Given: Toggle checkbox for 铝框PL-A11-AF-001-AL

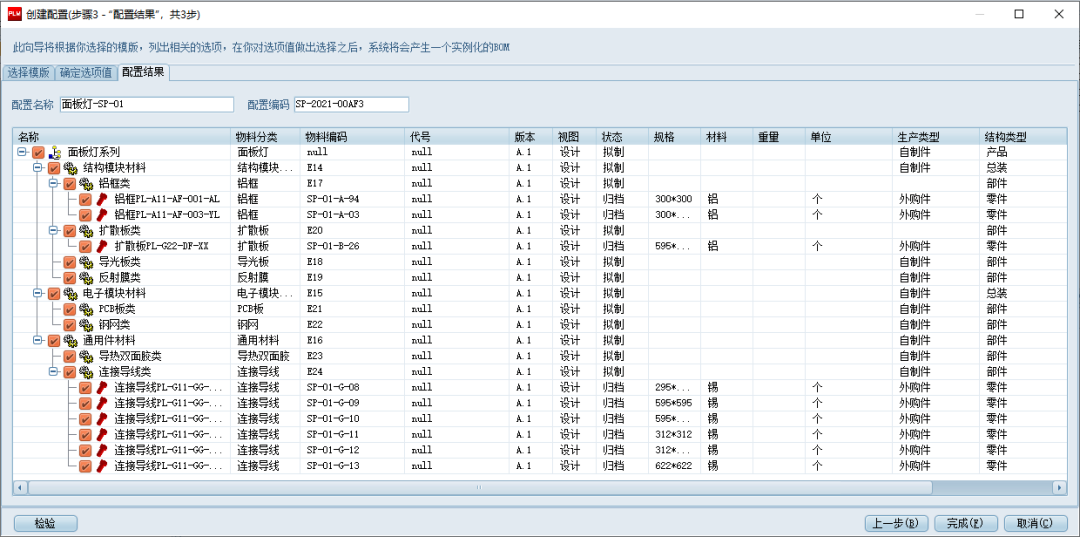Looking at the screenshot, I should (x=85, y=200).
